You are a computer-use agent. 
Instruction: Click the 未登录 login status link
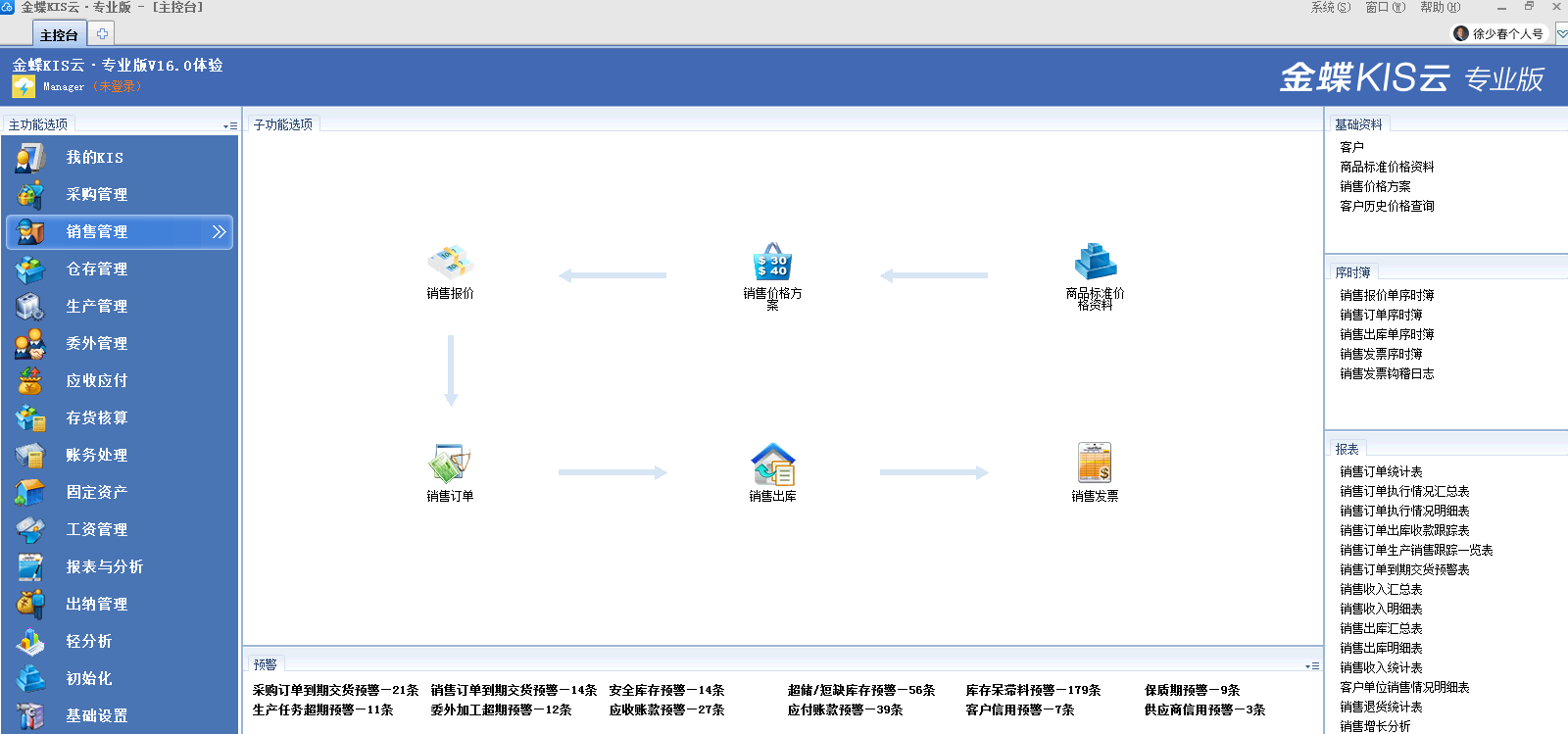click(x=118, y=86)
